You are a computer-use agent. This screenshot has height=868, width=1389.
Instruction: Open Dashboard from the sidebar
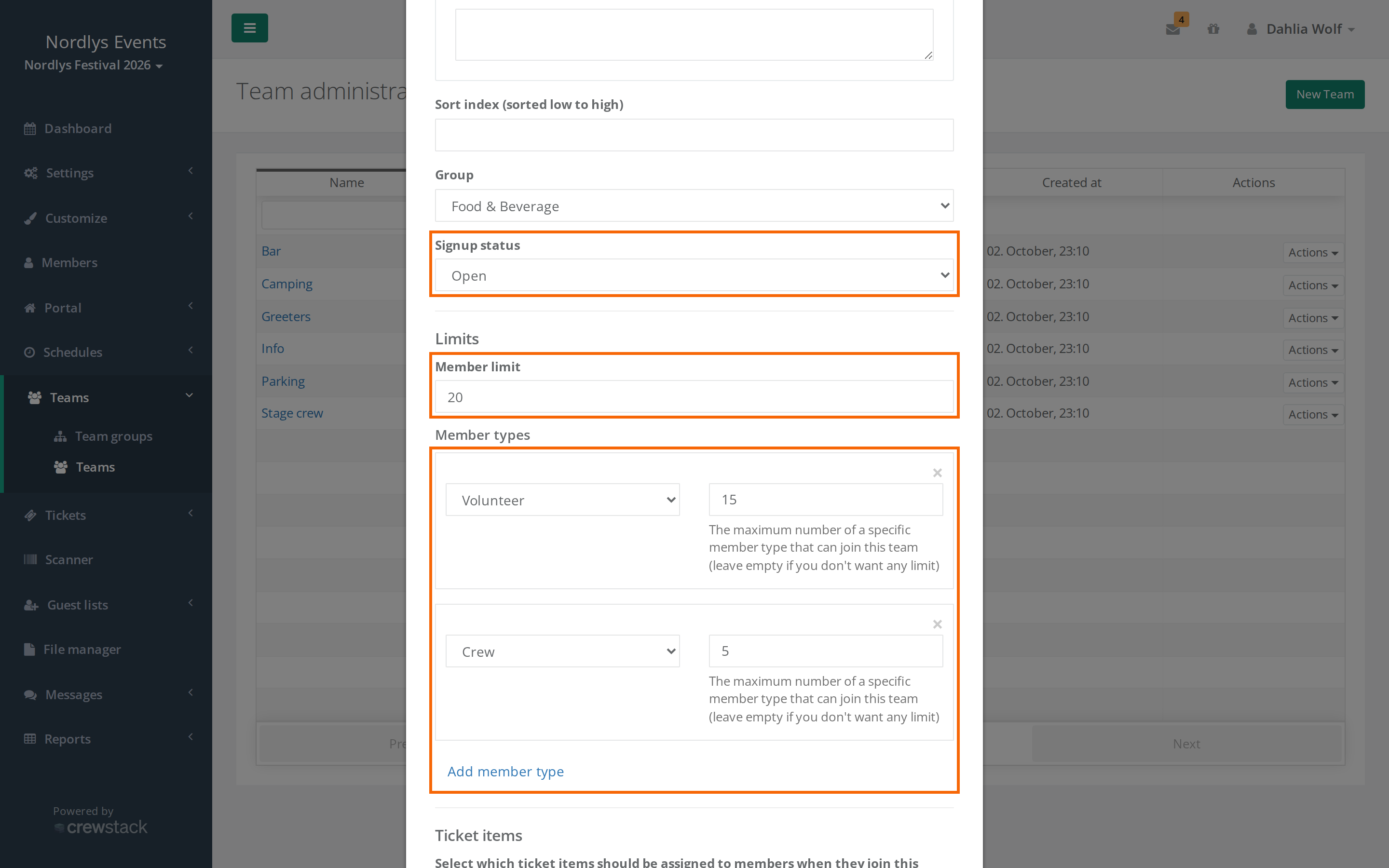[106, 129]
